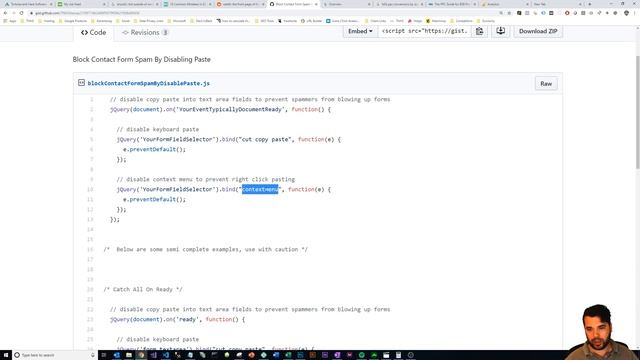Click line number 1 in the gist
This screenshot has height=360, width=640.
coord(91,99)
